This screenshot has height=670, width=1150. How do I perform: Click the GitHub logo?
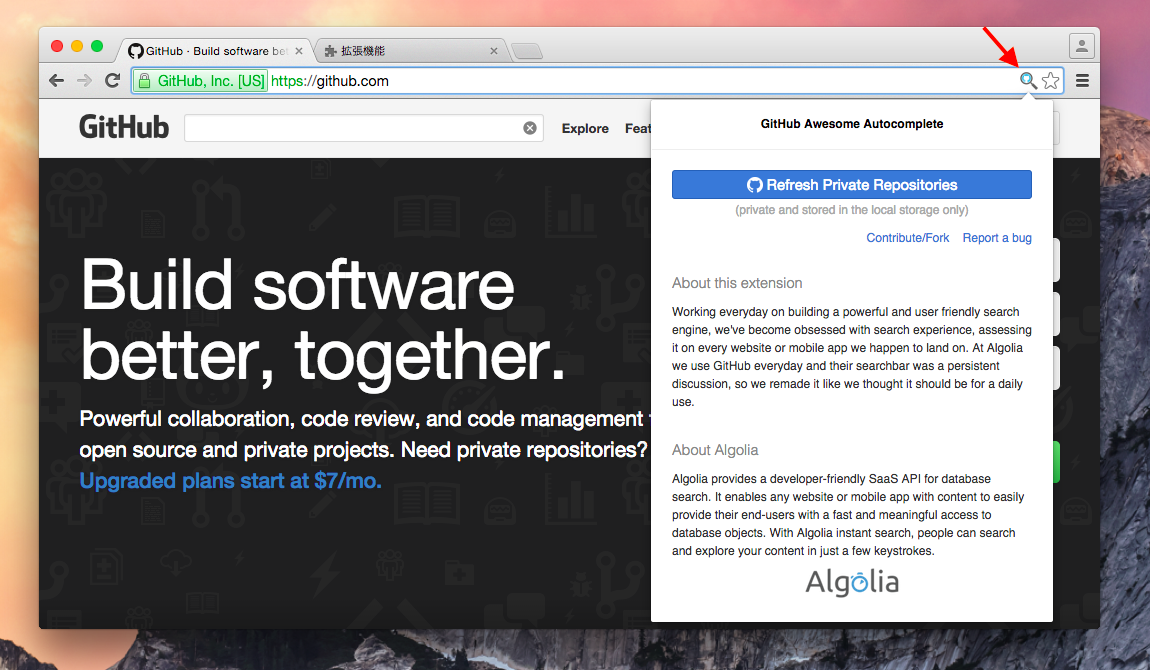[124, 128]
